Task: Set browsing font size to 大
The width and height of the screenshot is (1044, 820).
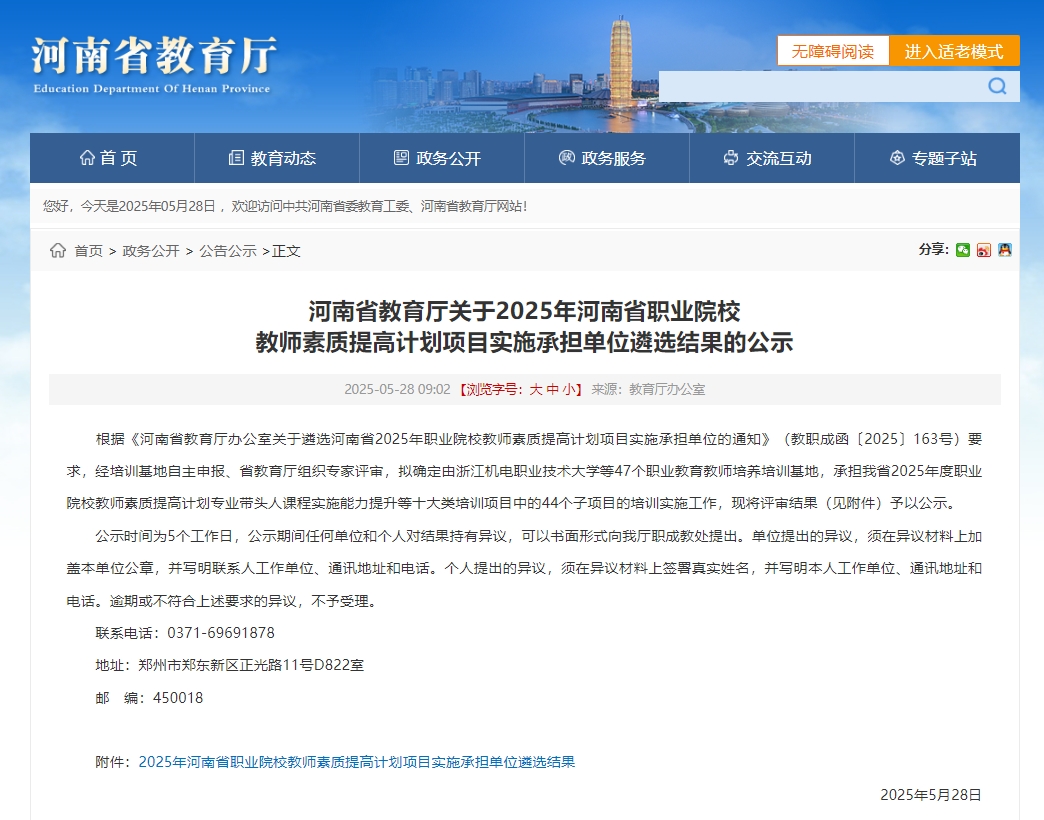Action: 536,389
